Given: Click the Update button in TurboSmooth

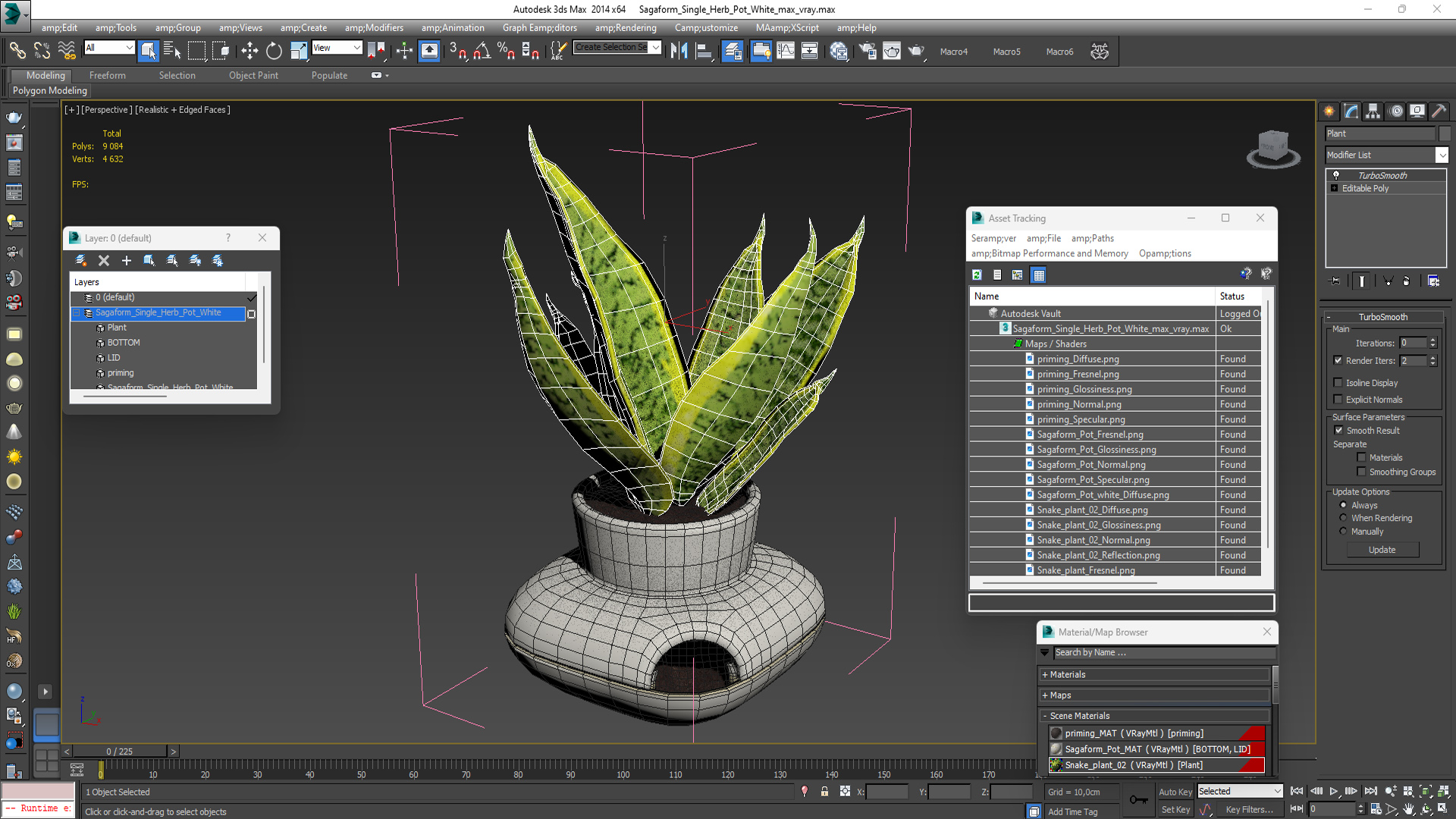Looking at the screenshot, I should [x=1382, y=550].
